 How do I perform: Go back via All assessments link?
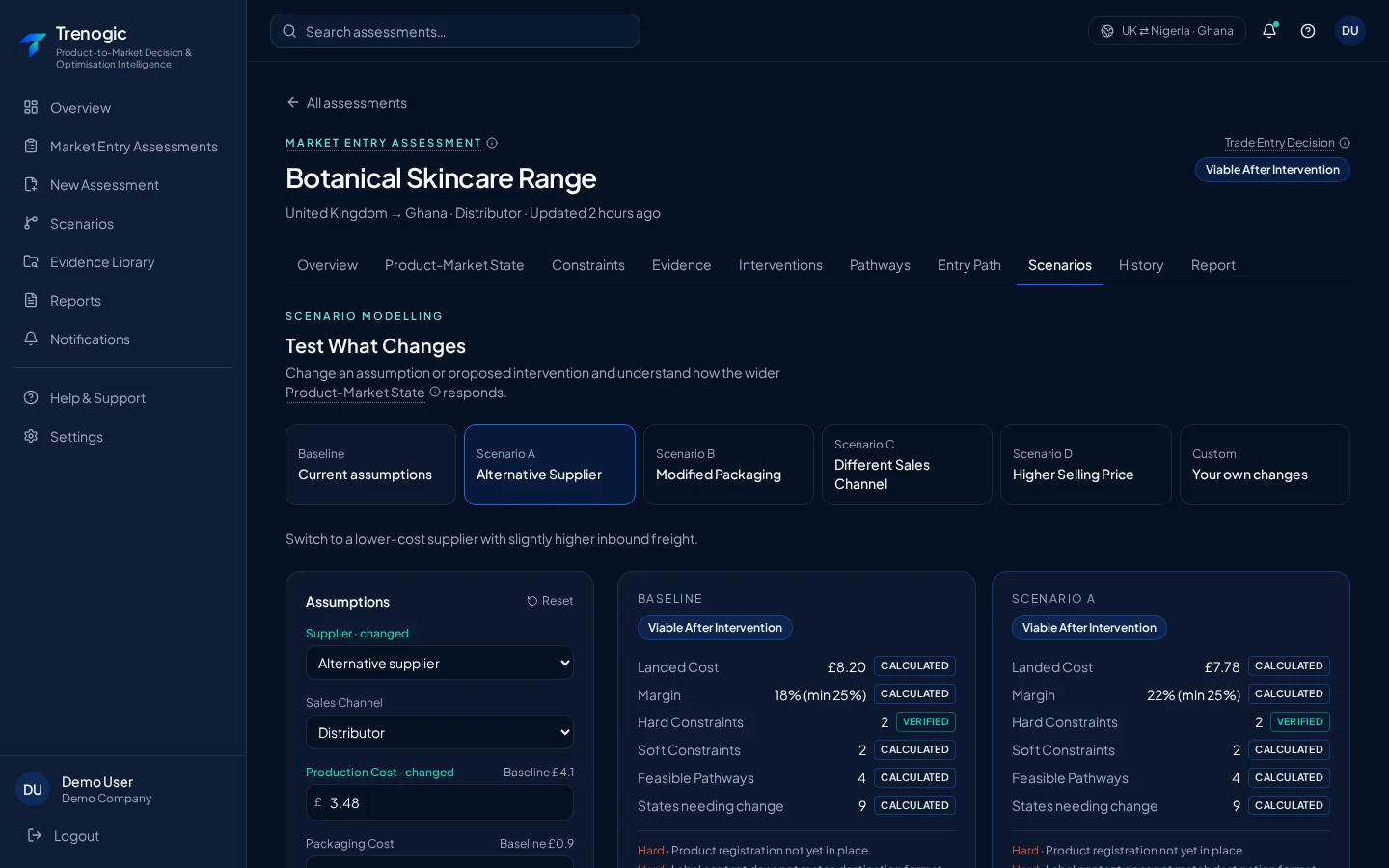point(346,103)
